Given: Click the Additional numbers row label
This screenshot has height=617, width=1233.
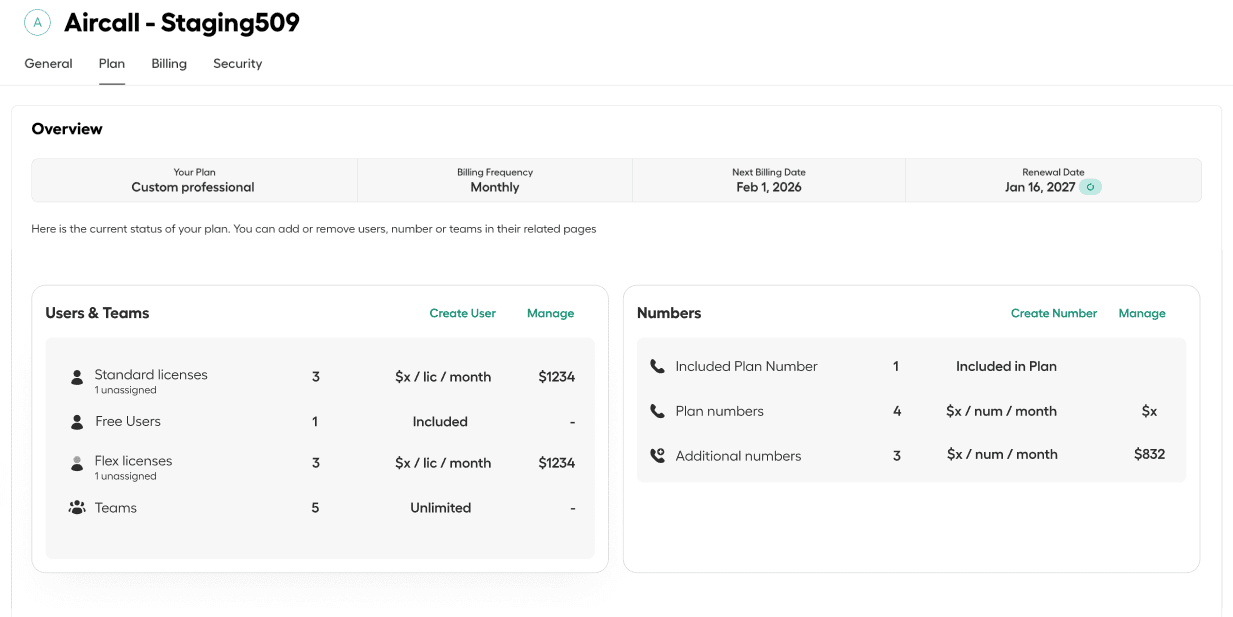Looking at the screenshot, I should 739,456.
